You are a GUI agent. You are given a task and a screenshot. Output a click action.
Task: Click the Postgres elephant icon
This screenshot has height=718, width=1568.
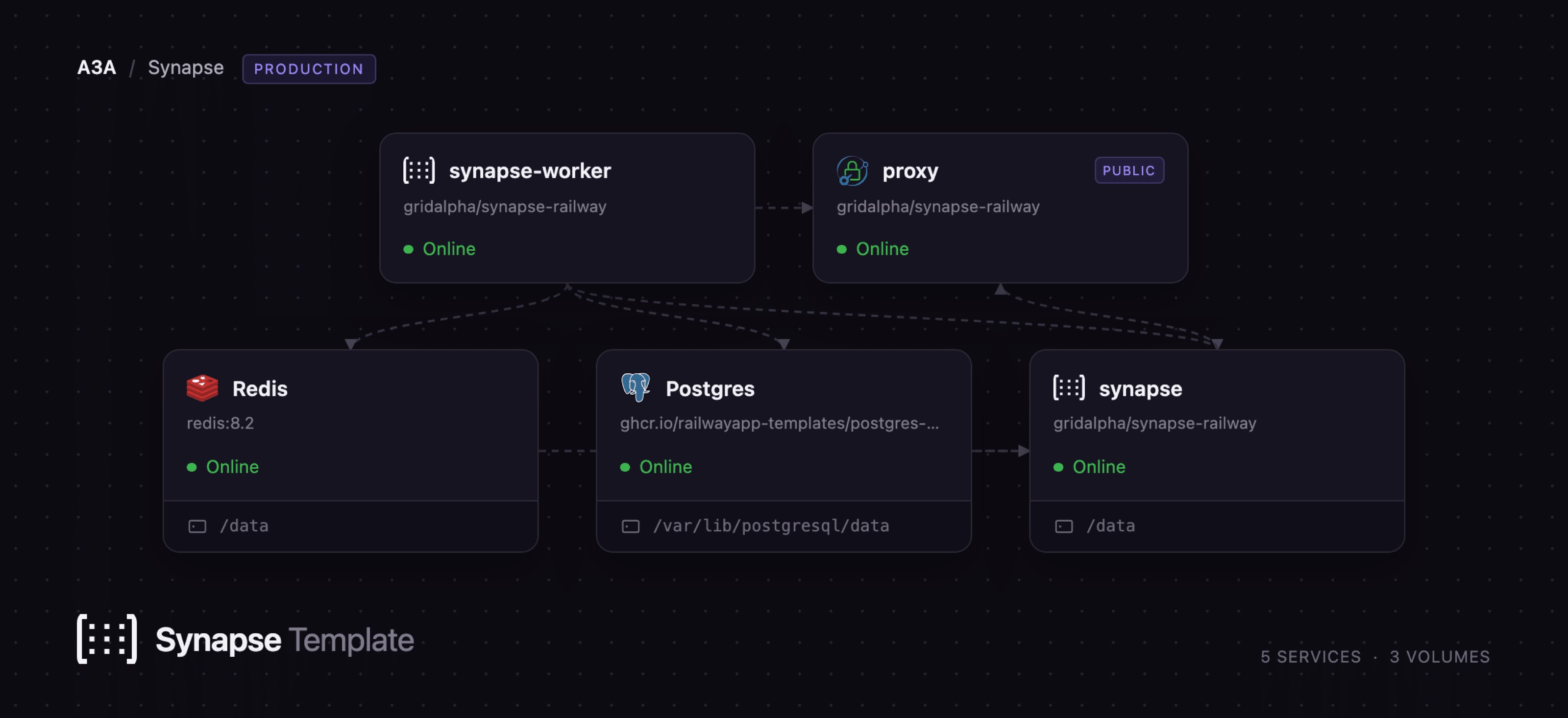coord(636,387)
